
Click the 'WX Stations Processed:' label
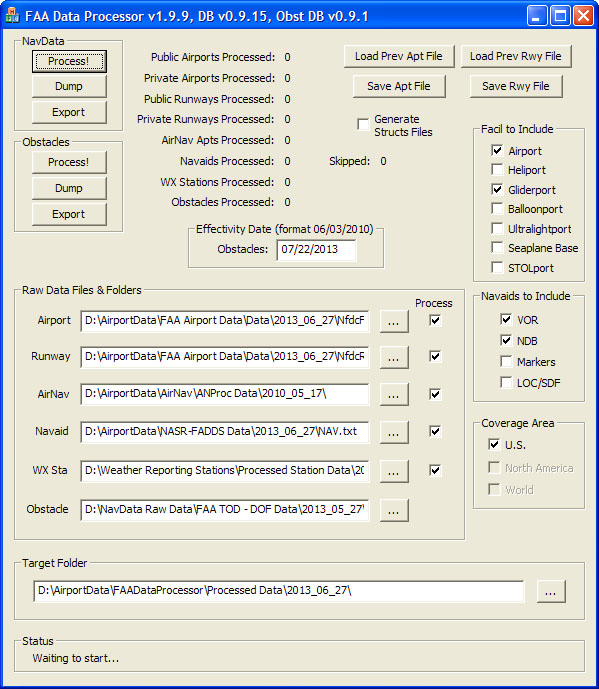click(x=217, y=182)
